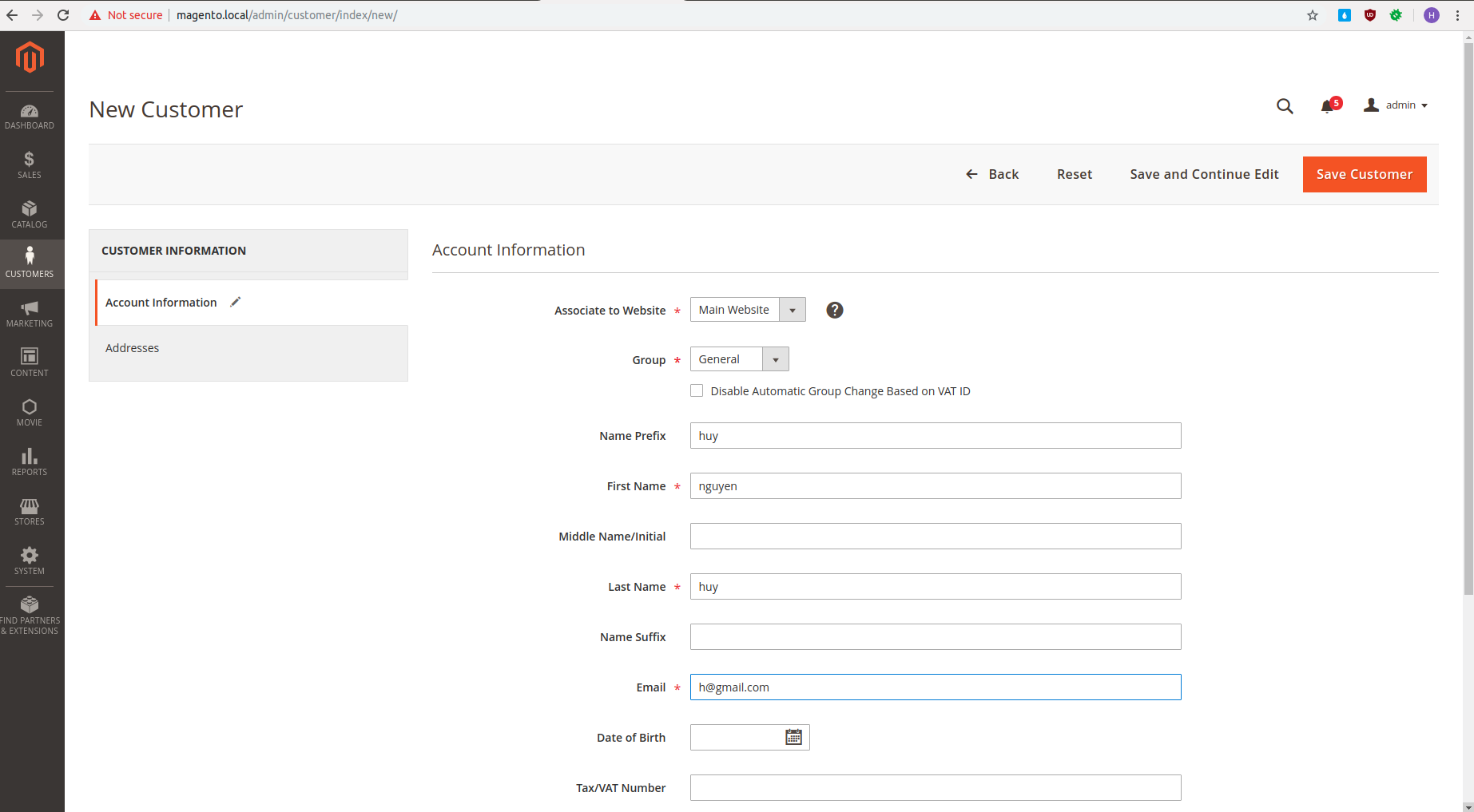Click the Save Customer button
Screen dimensions: 1474x812
point(1364,174)
